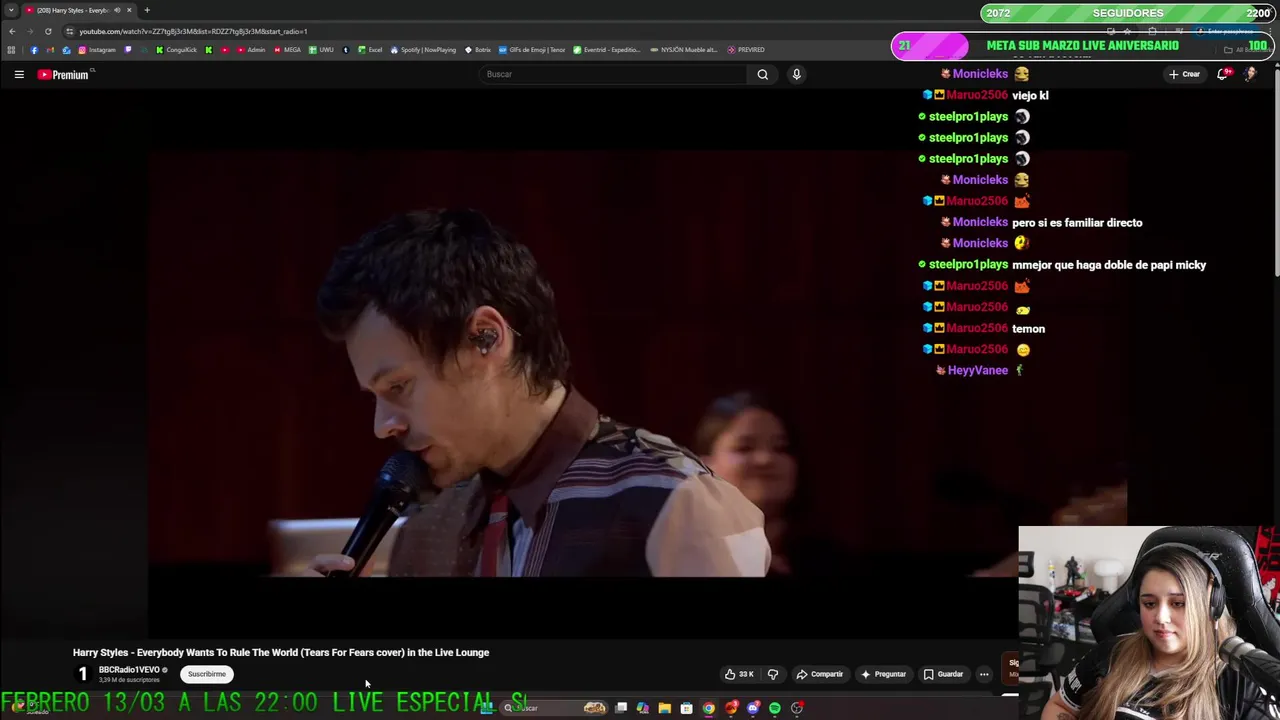Open the BBCRadio1VEVO channel link
This screenshot has width=1280, height=720.
(x=129, y=670)
